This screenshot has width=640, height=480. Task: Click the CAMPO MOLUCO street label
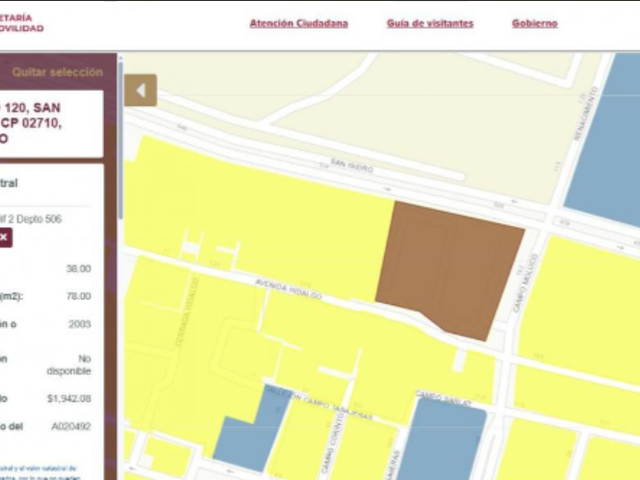(525, 283)
